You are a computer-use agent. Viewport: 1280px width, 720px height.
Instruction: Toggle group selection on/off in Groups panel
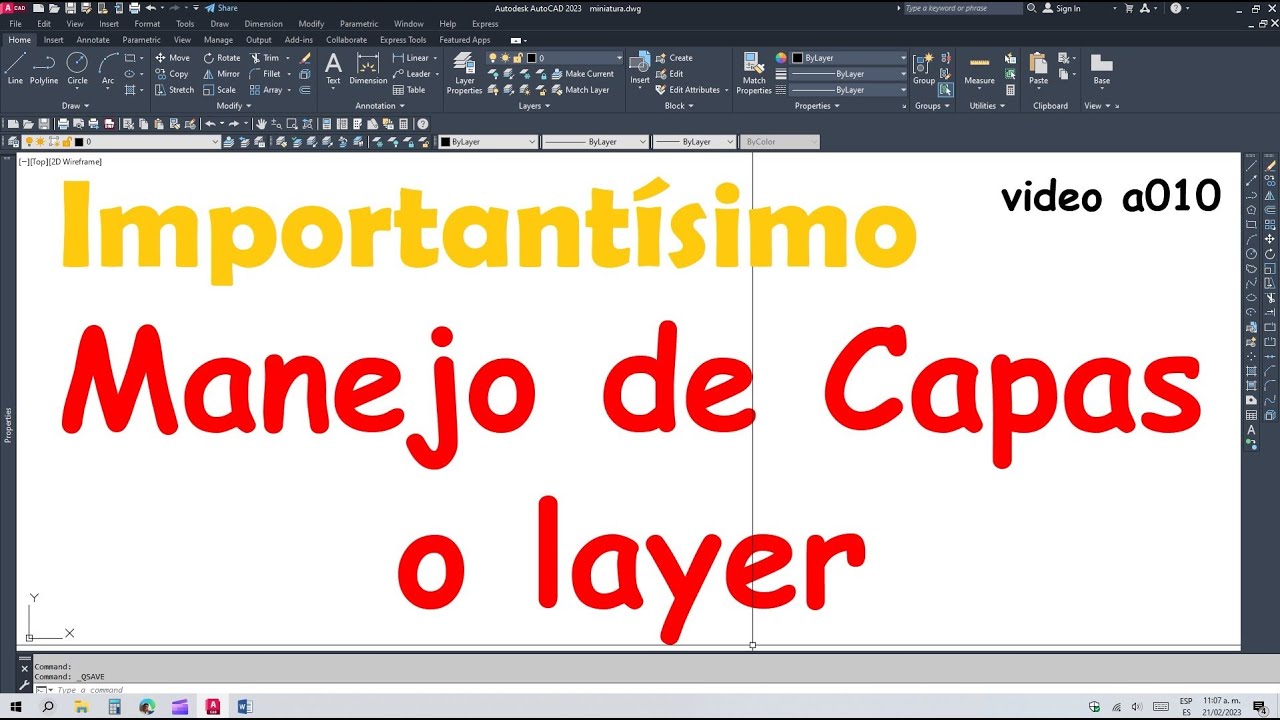click(x=945, y=90)
